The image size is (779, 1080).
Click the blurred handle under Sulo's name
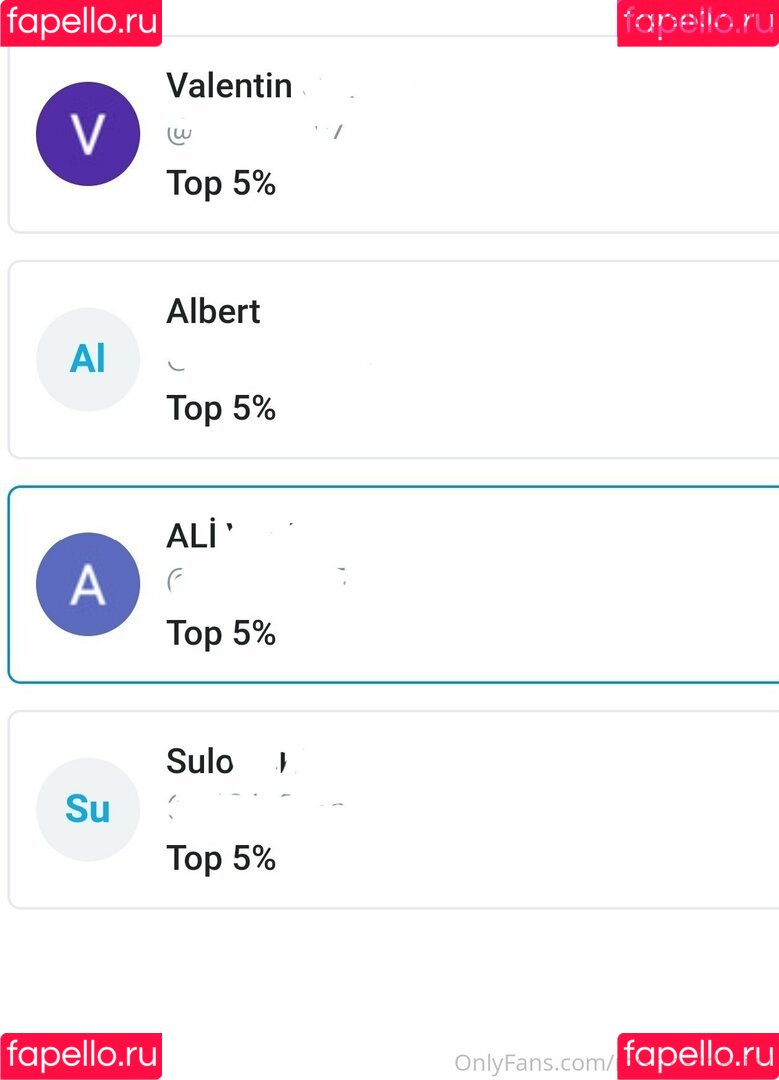coord(257,805)
